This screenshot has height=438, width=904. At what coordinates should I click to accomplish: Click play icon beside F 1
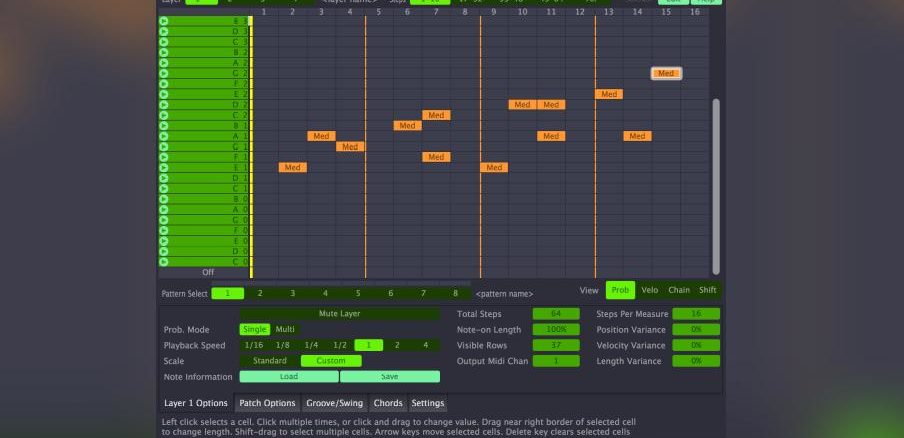[x=164, y=157]
